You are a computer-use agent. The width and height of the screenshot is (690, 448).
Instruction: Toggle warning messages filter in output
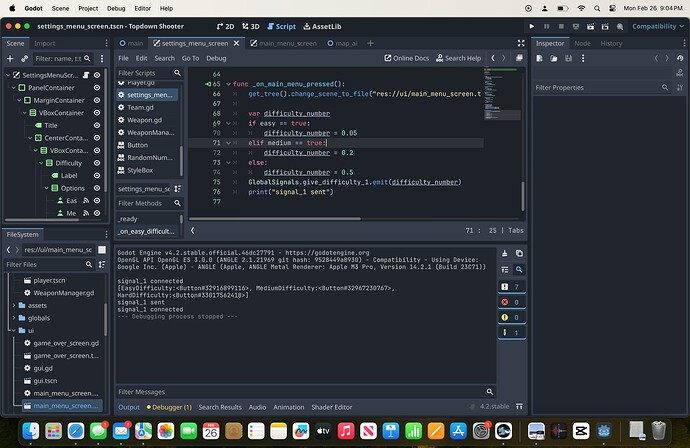tap(511, 317)
